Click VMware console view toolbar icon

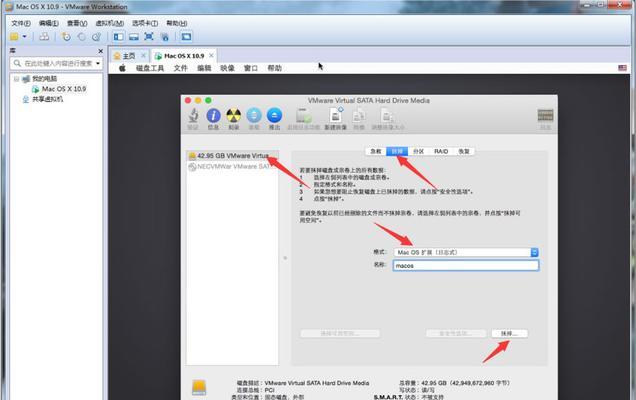(186, 37)
